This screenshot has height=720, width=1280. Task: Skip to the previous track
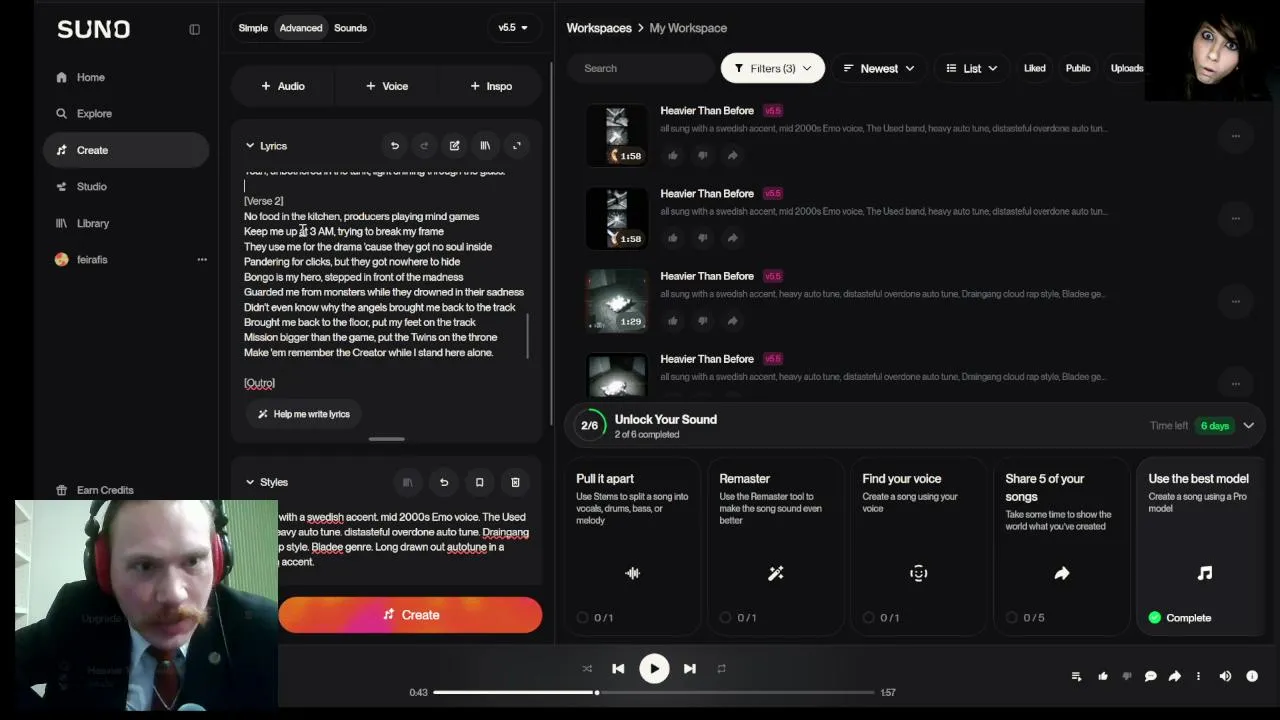618,669
